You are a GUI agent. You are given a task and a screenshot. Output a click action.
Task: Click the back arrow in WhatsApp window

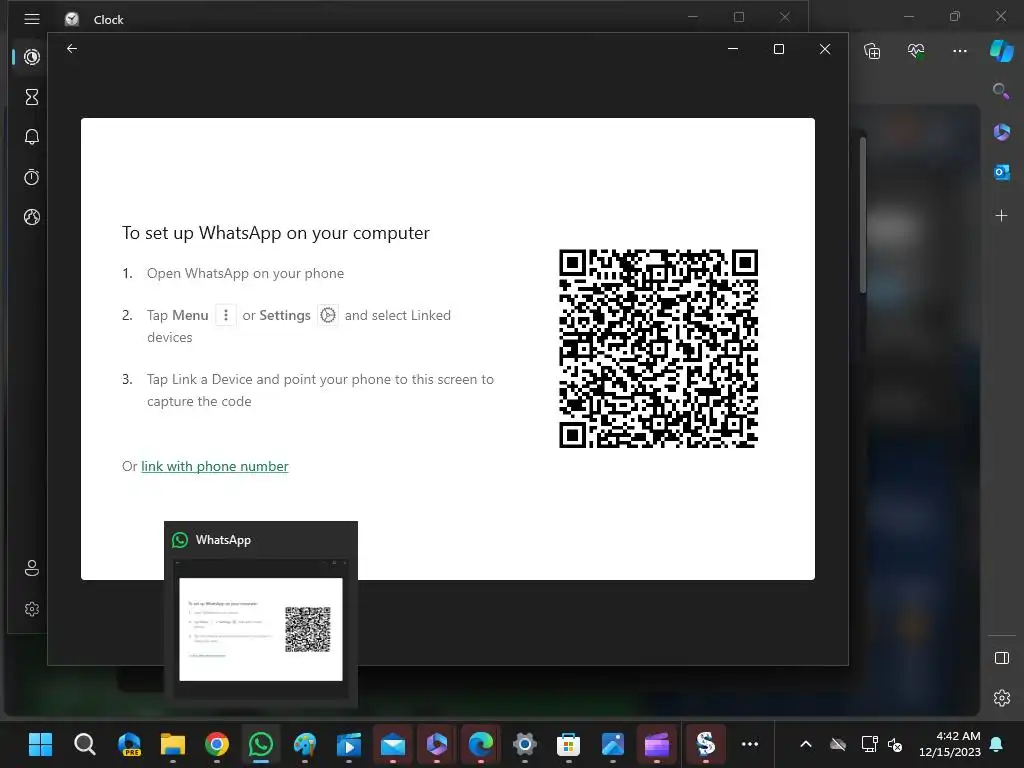(x=72, y=48)
